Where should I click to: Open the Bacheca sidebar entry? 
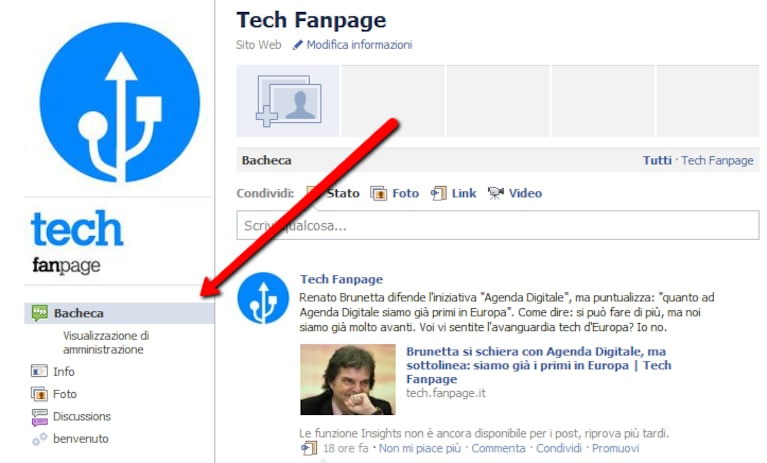click(119, 313)
